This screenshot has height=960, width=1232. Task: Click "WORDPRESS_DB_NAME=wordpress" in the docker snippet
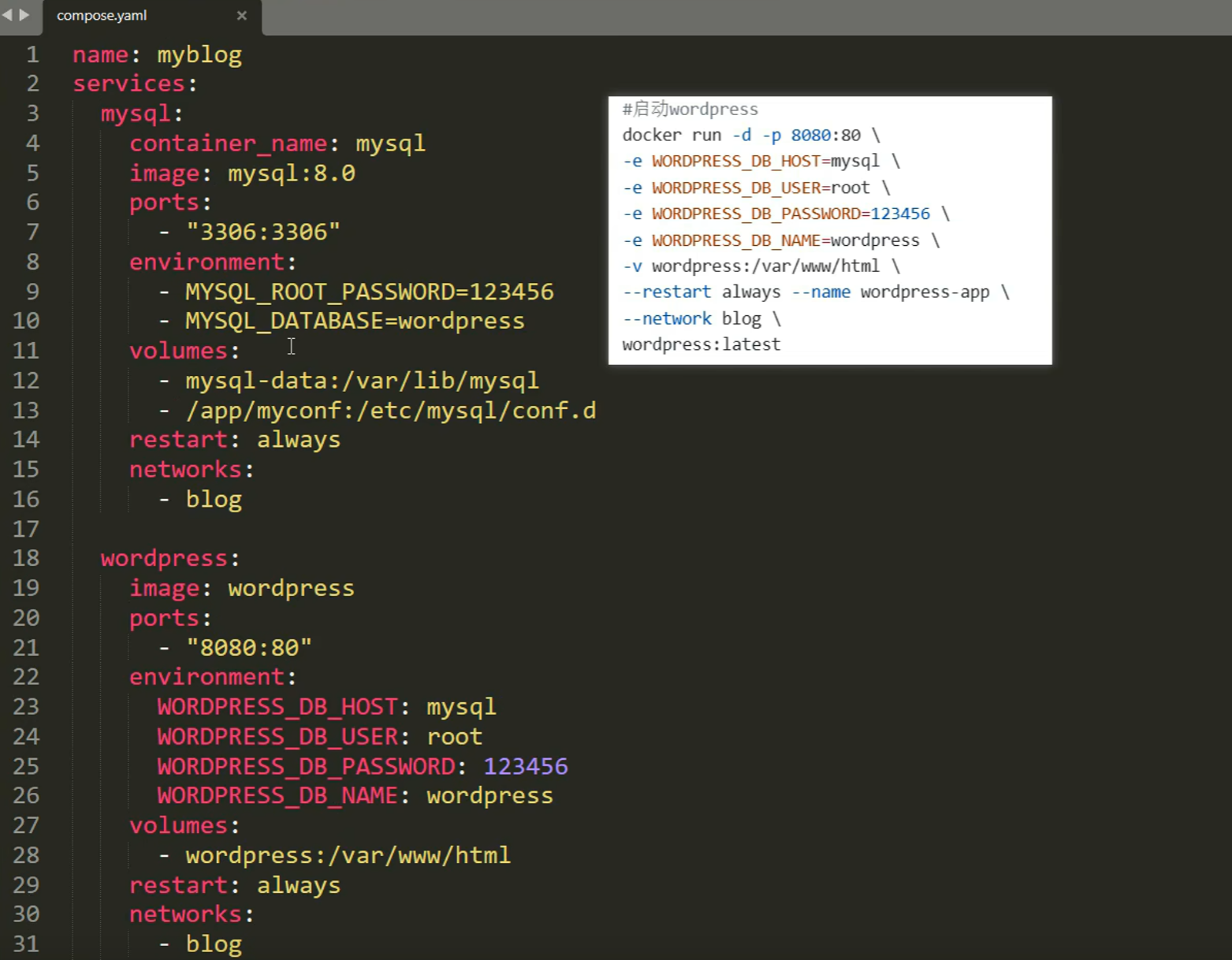tap(786, 240)
